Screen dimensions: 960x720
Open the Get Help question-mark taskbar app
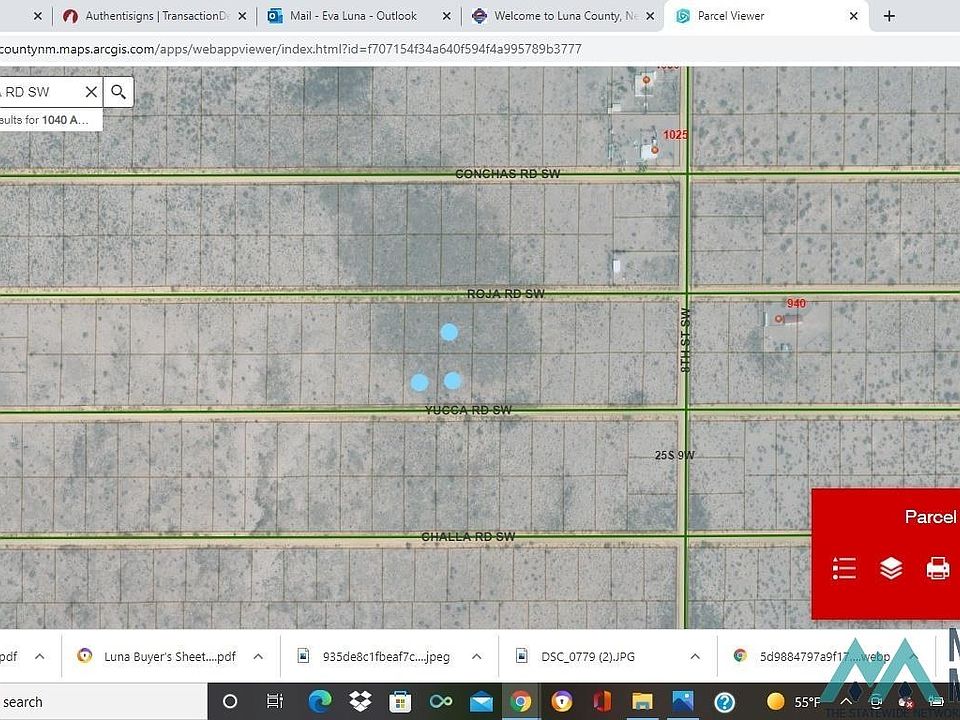click(724, 702)
